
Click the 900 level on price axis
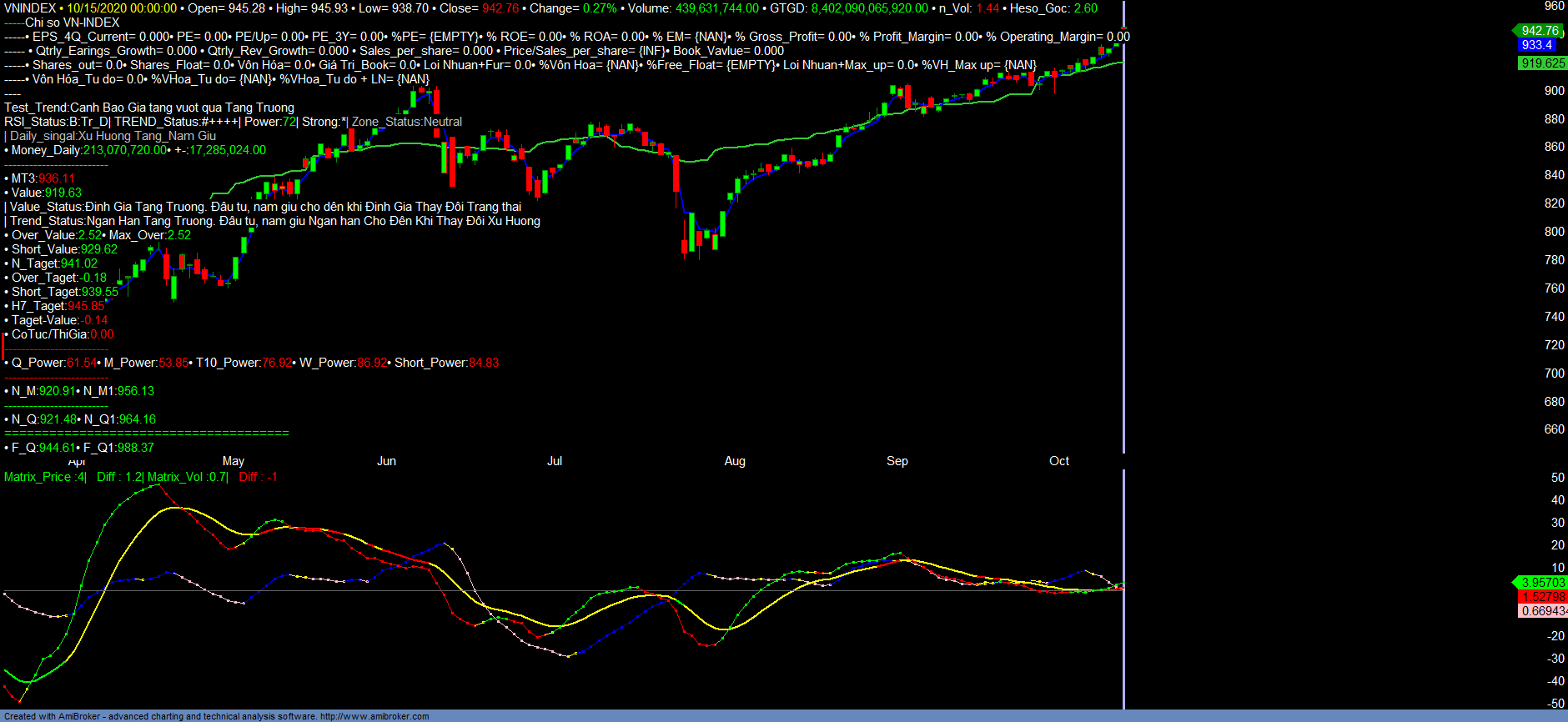pos(1554,91)
